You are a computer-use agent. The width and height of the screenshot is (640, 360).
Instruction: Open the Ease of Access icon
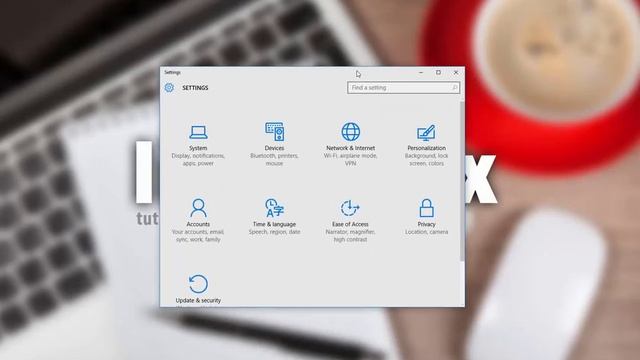point(350,208)
